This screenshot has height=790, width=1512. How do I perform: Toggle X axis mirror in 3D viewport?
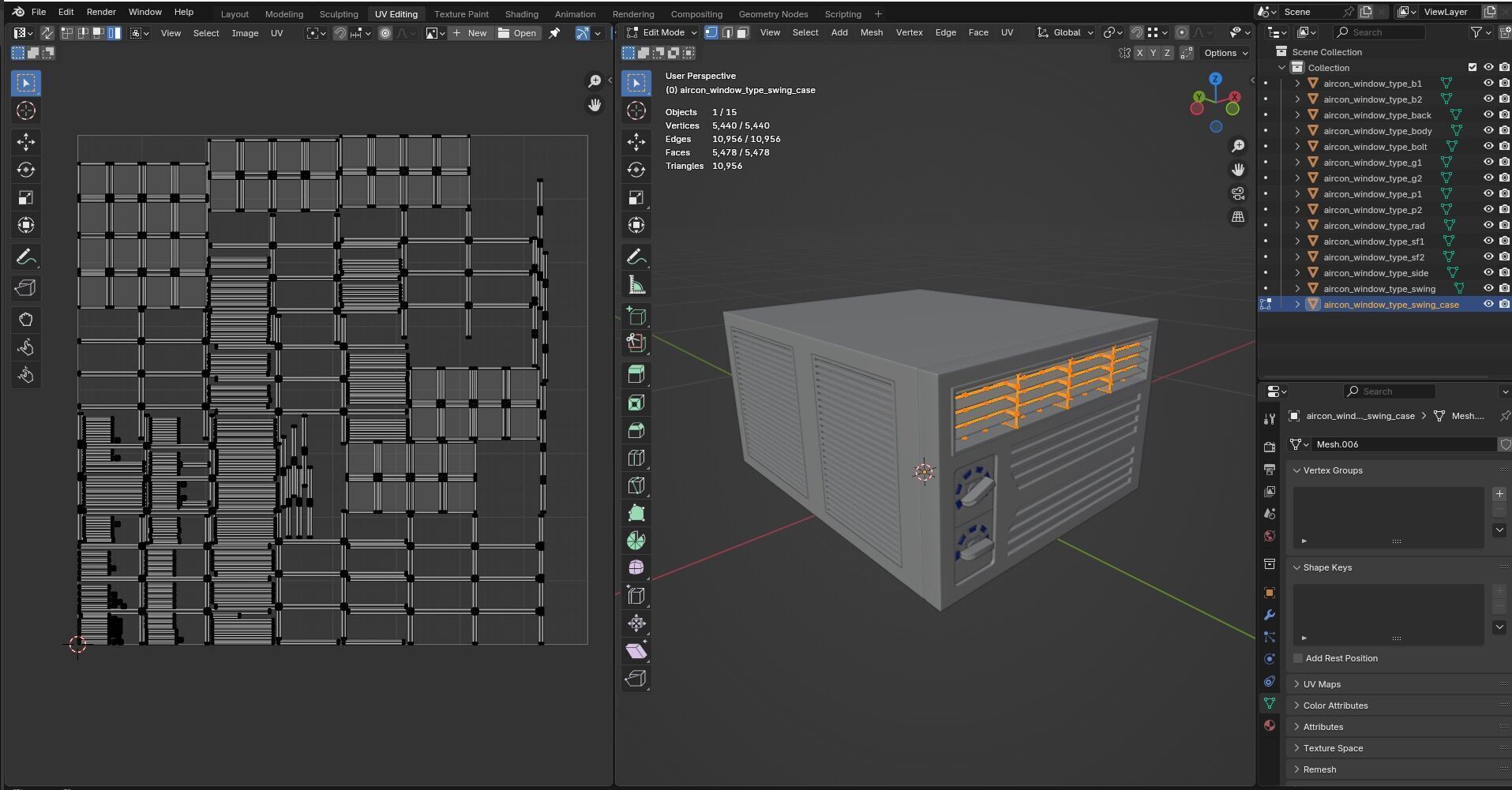click(x=1139, y=53)
